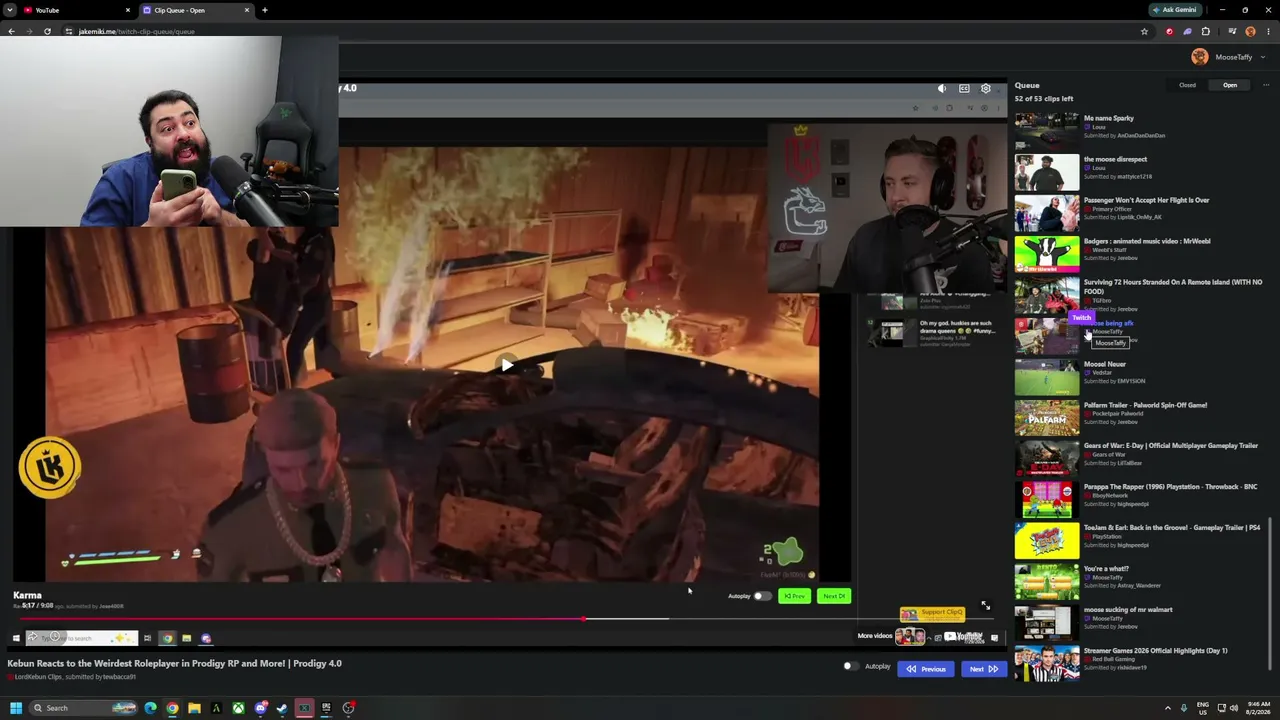1280x720 pixels.
Task: Open 'Parappa The Rapper (1996)' clip
Action: [1140, 499]
